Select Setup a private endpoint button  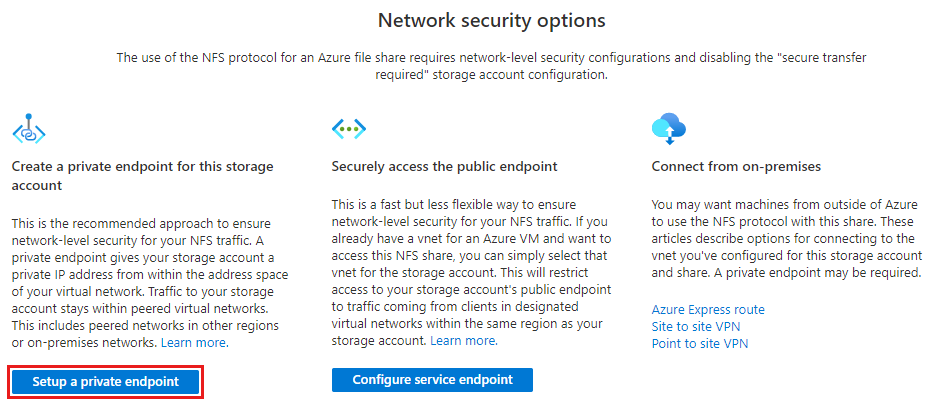(106, 382)
